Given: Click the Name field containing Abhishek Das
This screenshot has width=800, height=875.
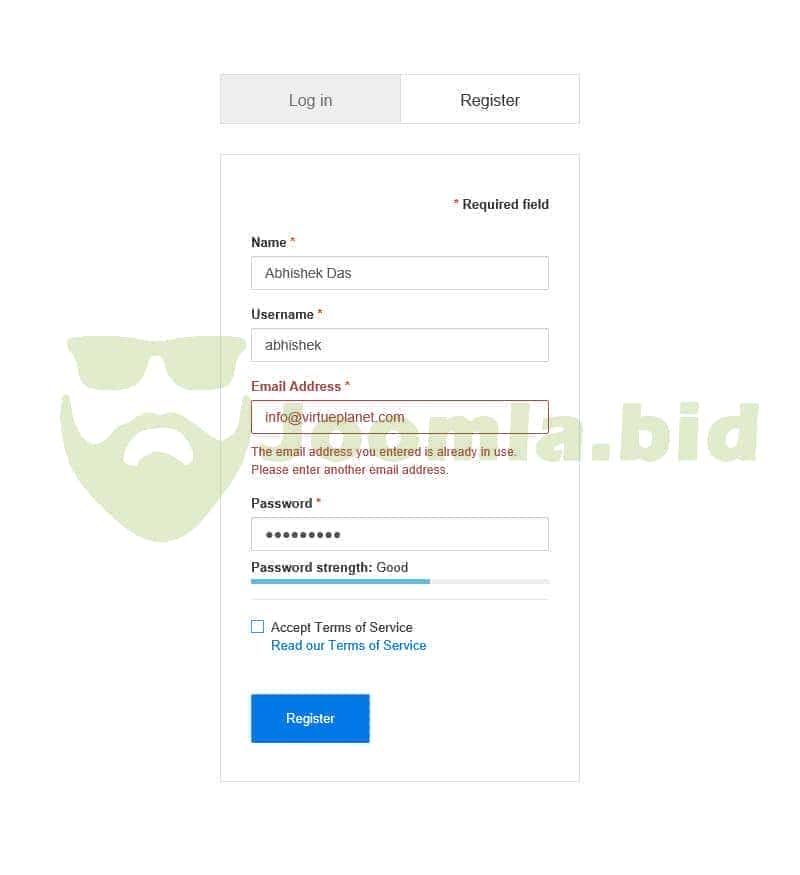Looking at the screenshot, I should pyautogui.click(x=399, y=273).
